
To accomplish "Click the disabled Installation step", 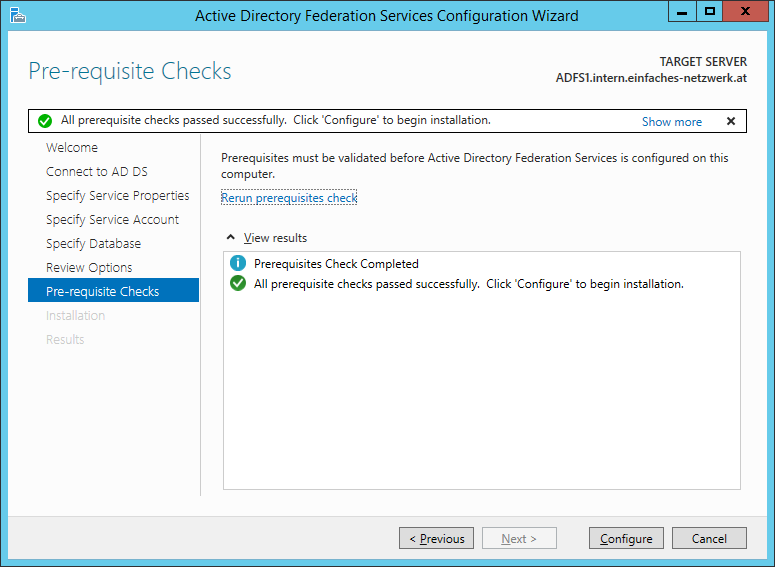I will 76,315.
